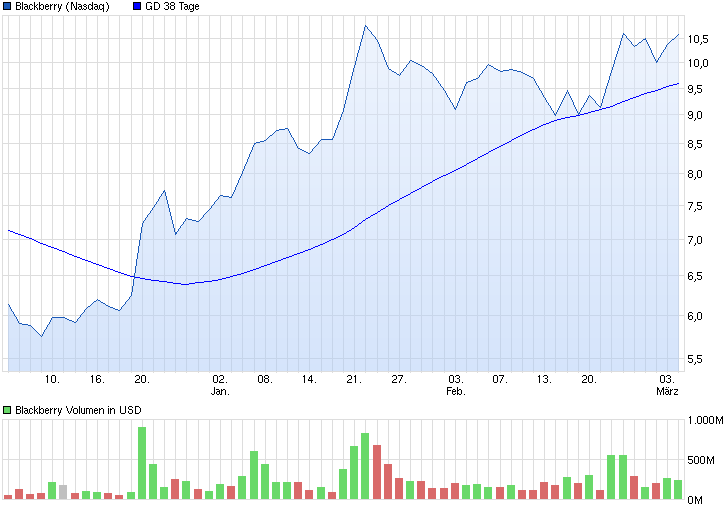This screenshot has width=726, height=508.
Task: Click the 'Blackberry Volumen in USD' legend text
Action: [x=78, y=410]
